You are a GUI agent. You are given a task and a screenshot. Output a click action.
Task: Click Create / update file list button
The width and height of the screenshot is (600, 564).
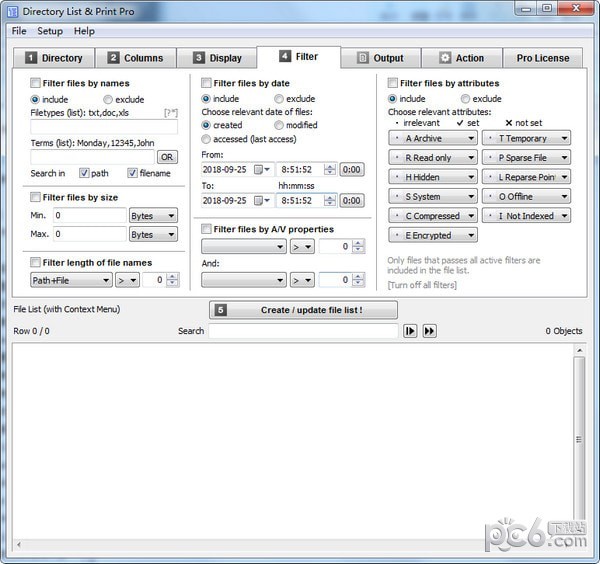(x=303, y=310)
